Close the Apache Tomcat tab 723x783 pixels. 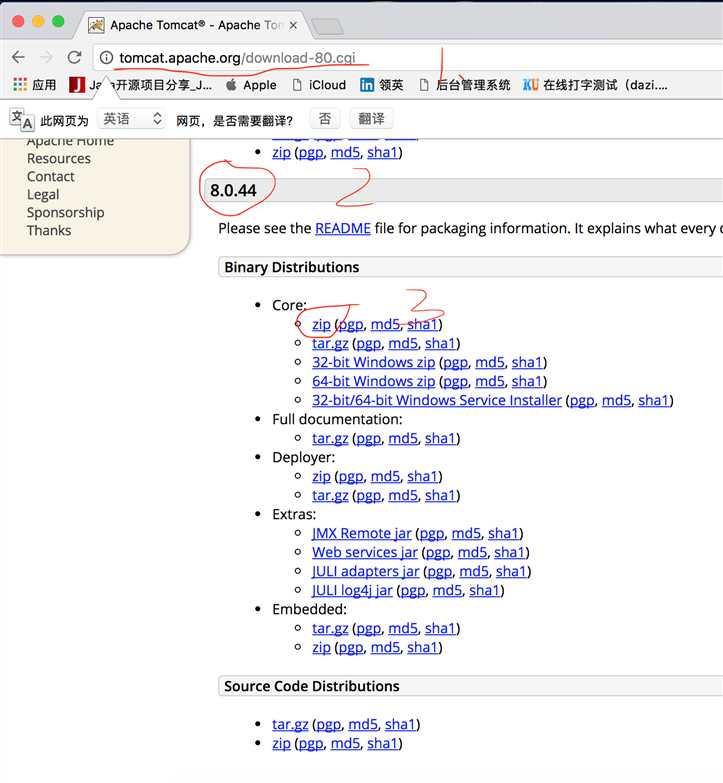293,25
